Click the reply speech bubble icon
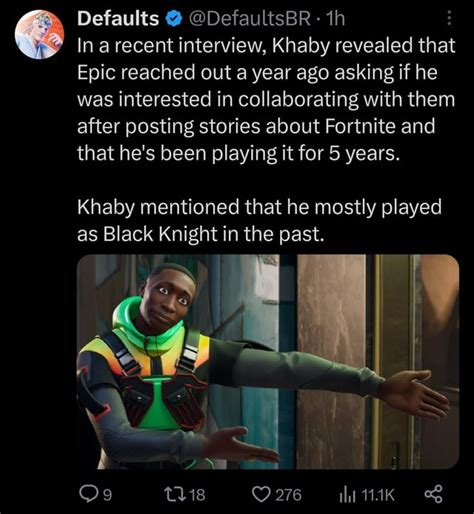Viewport: 474px width, 514px height. tap(88, 494)
